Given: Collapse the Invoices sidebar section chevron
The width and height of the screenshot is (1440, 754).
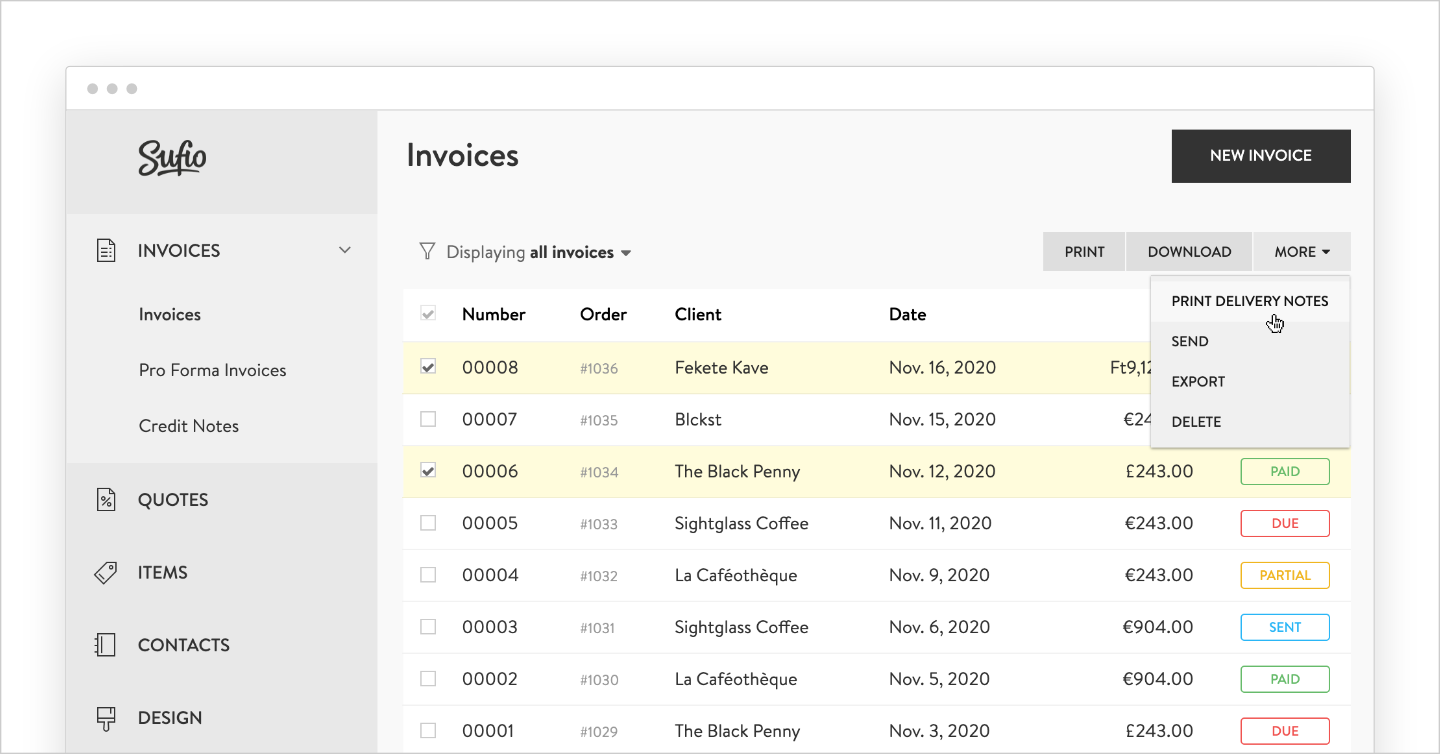Looking at the screenshot, I should [345, 250].
